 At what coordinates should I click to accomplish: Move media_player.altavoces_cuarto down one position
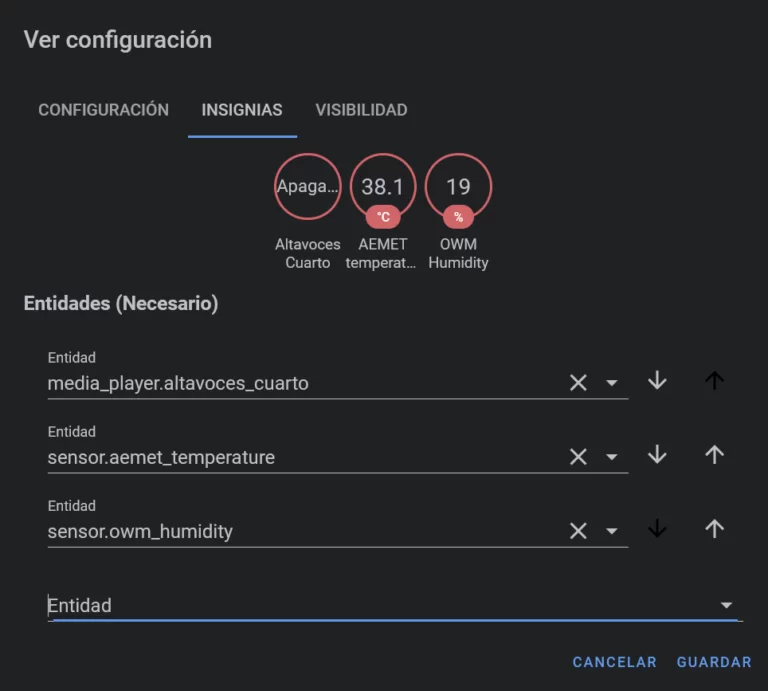(x=657, y=381)
